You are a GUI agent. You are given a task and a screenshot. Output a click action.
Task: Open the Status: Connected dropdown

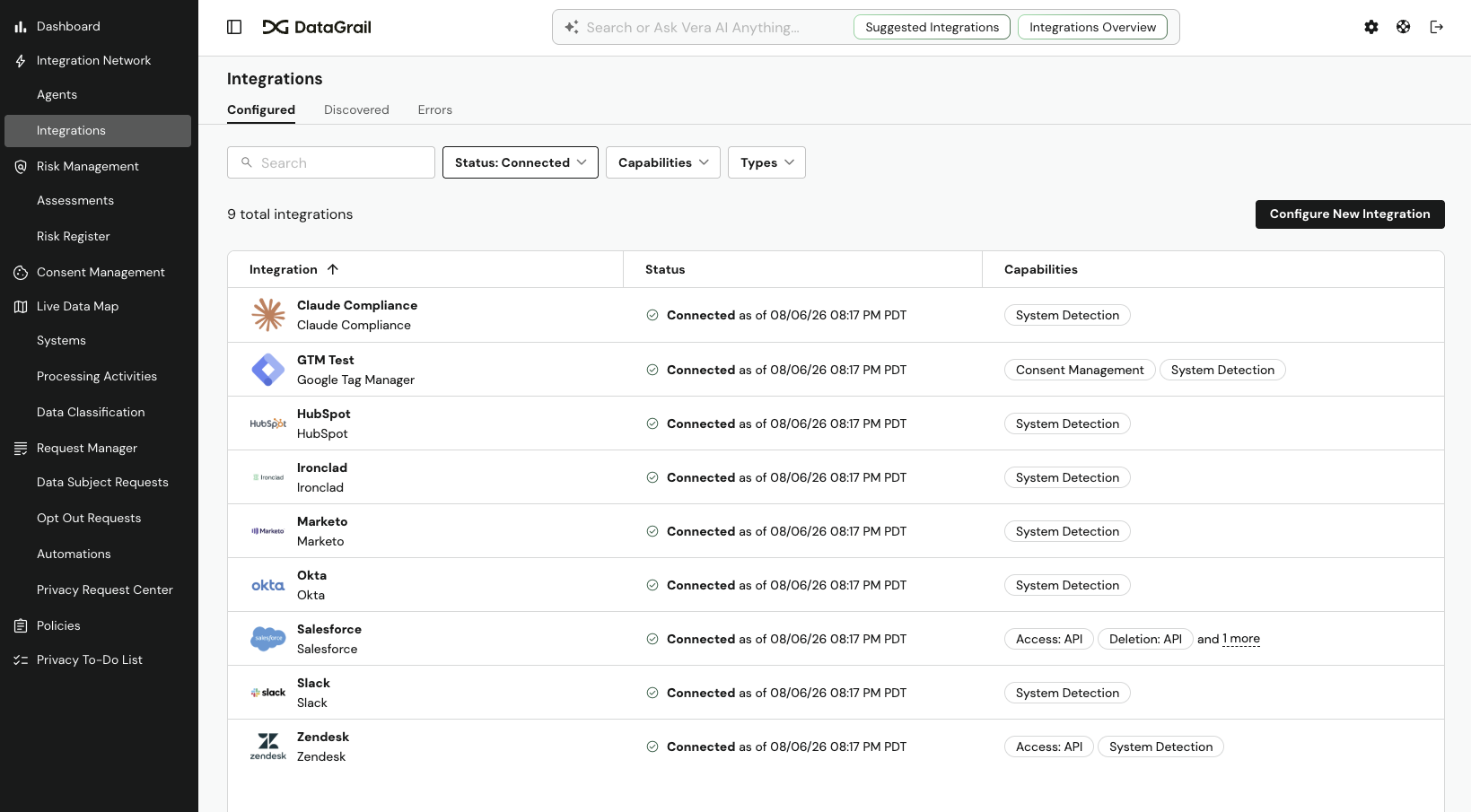pos(521,162)
